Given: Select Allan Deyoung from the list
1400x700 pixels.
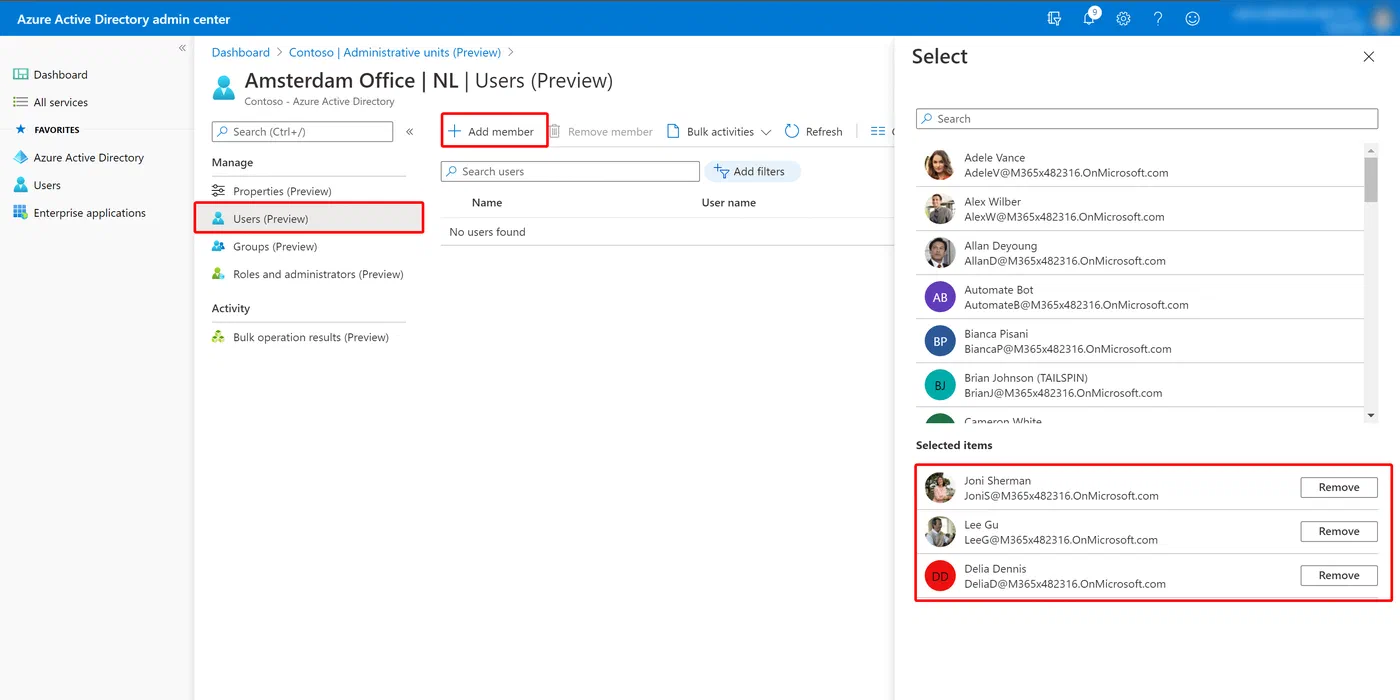Looking at the screenshot, I should pos(1140,253).
